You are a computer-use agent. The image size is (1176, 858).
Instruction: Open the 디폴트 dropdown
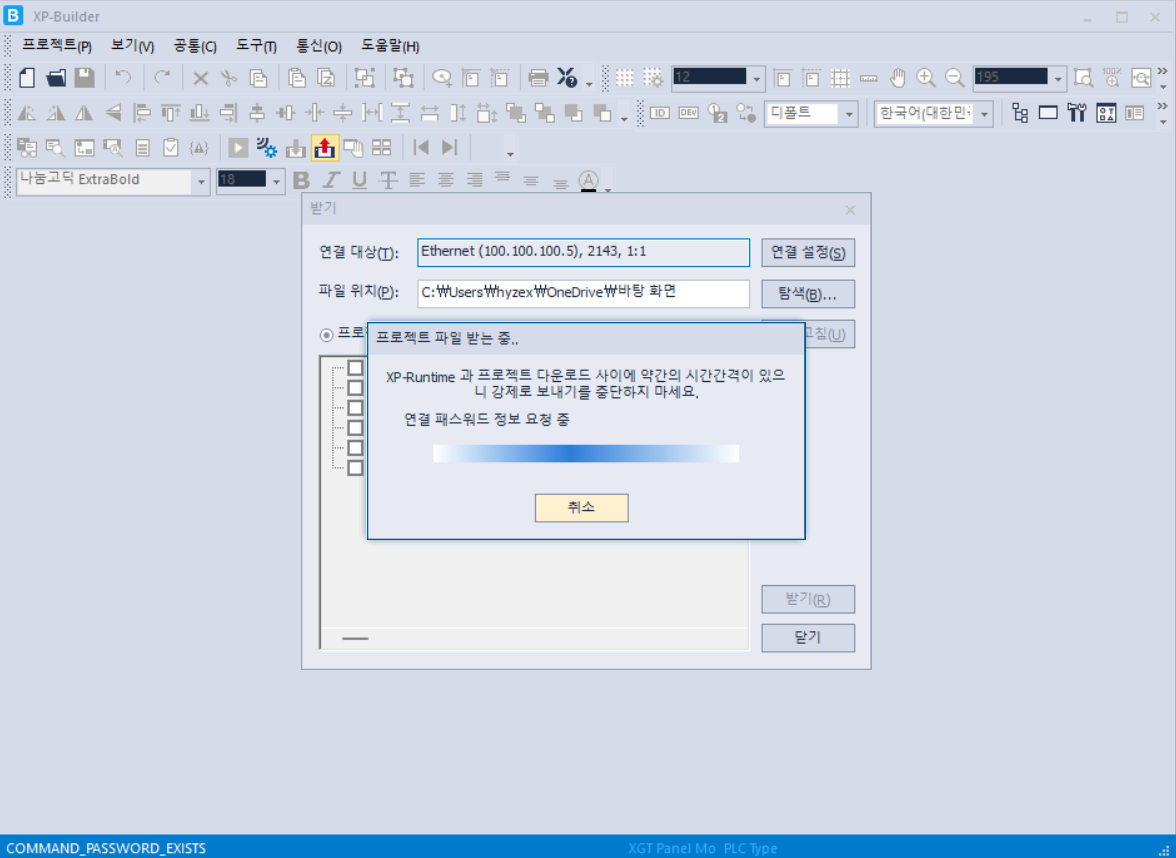(x=849, y=115)
